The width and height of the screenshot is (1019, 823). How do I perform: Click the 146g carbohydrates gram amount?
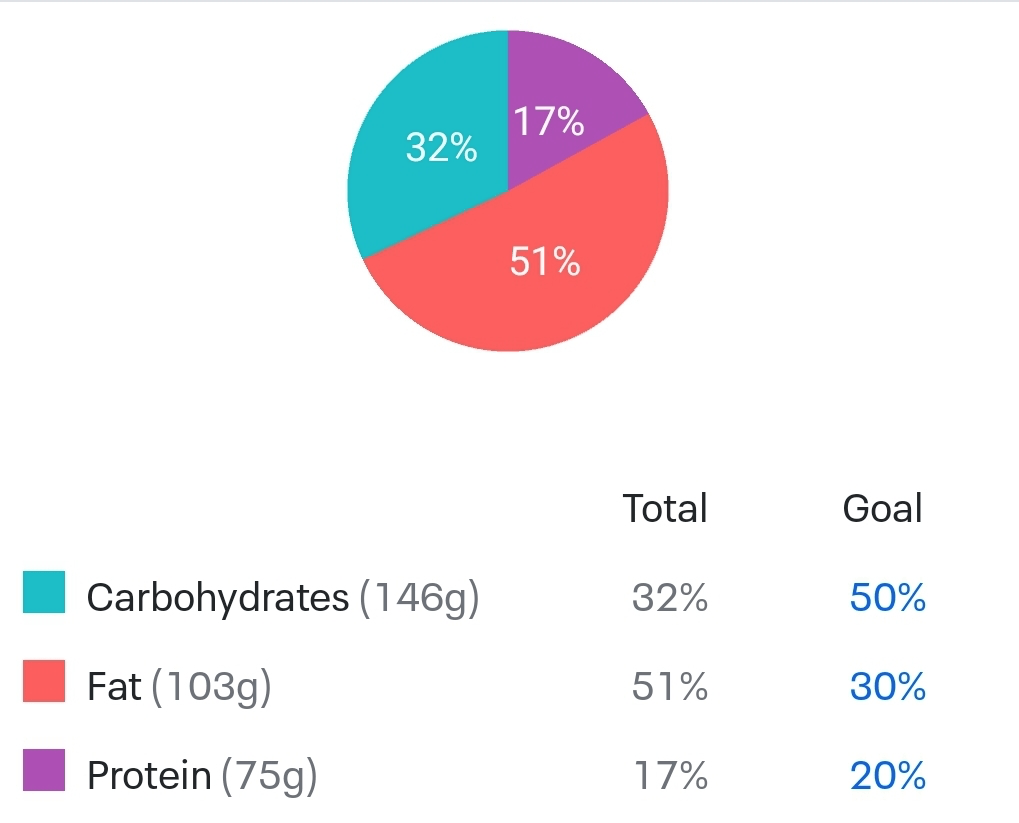tap(419, 598)
